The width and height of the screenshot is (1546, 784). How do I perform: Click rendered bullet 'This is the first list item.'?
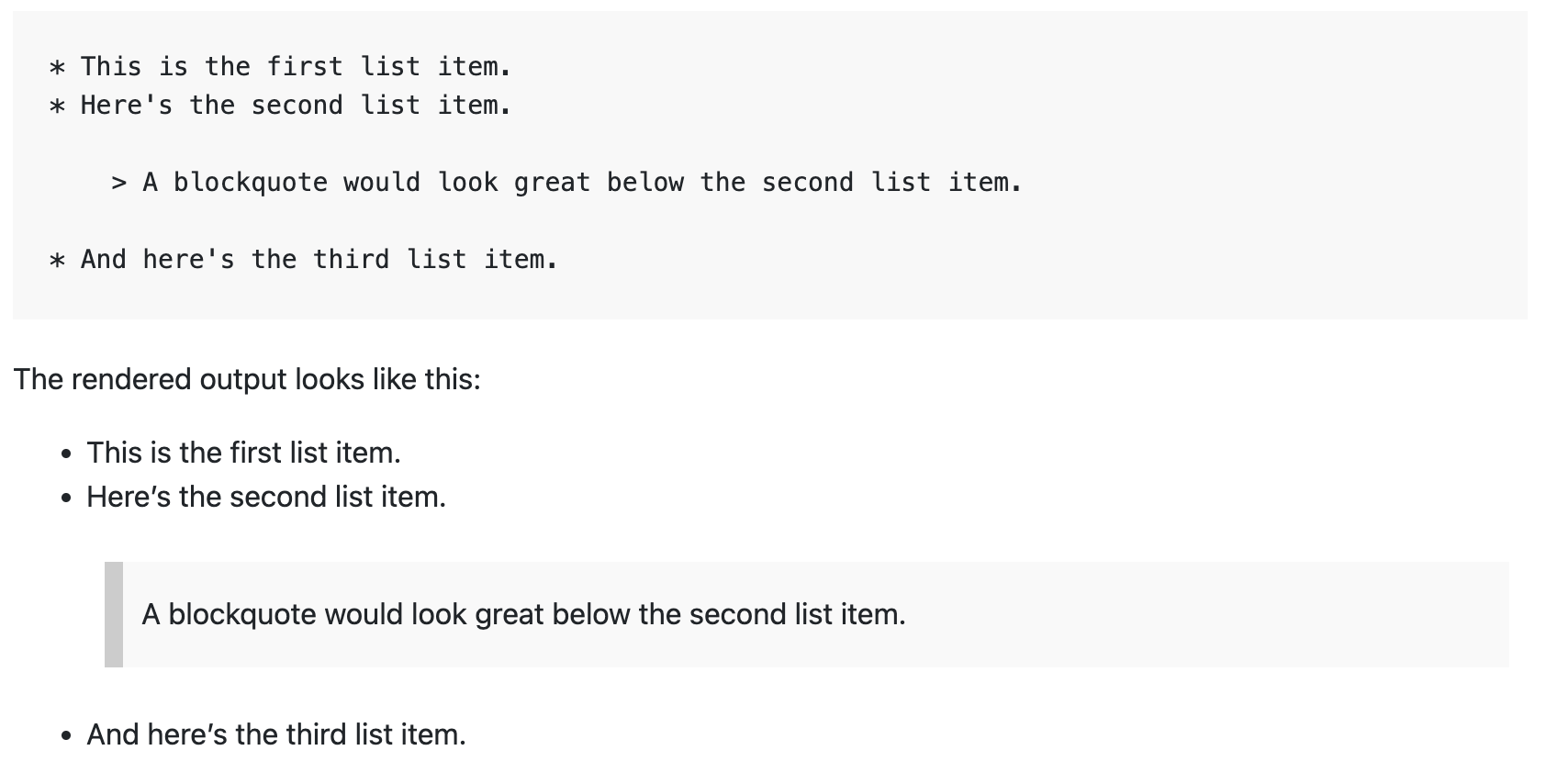[243, 453]
